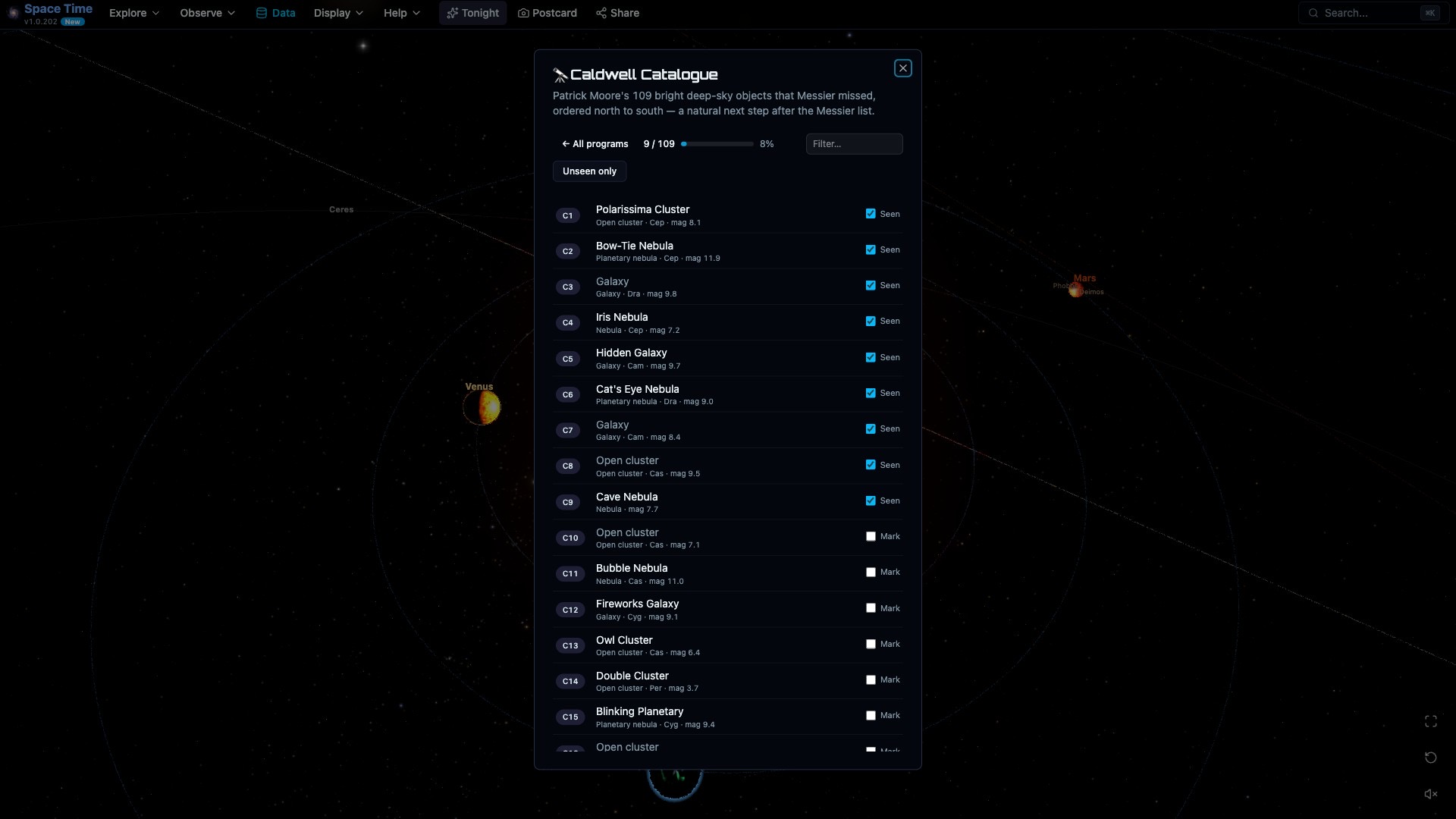Toggle sound with the muted speaker icon
This screenshot has height=819, width=1456.
click(x=1431, y=794)
